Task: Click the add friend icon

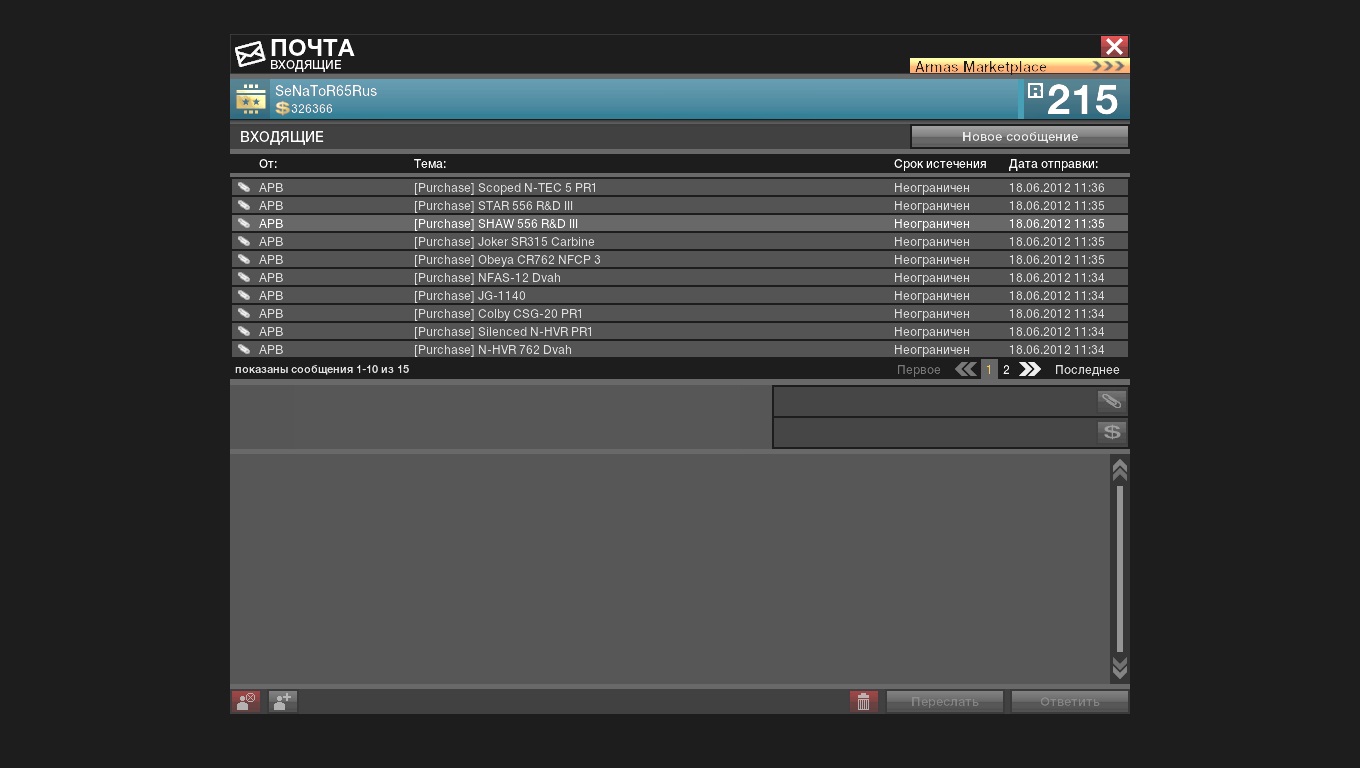Action: 283,702
